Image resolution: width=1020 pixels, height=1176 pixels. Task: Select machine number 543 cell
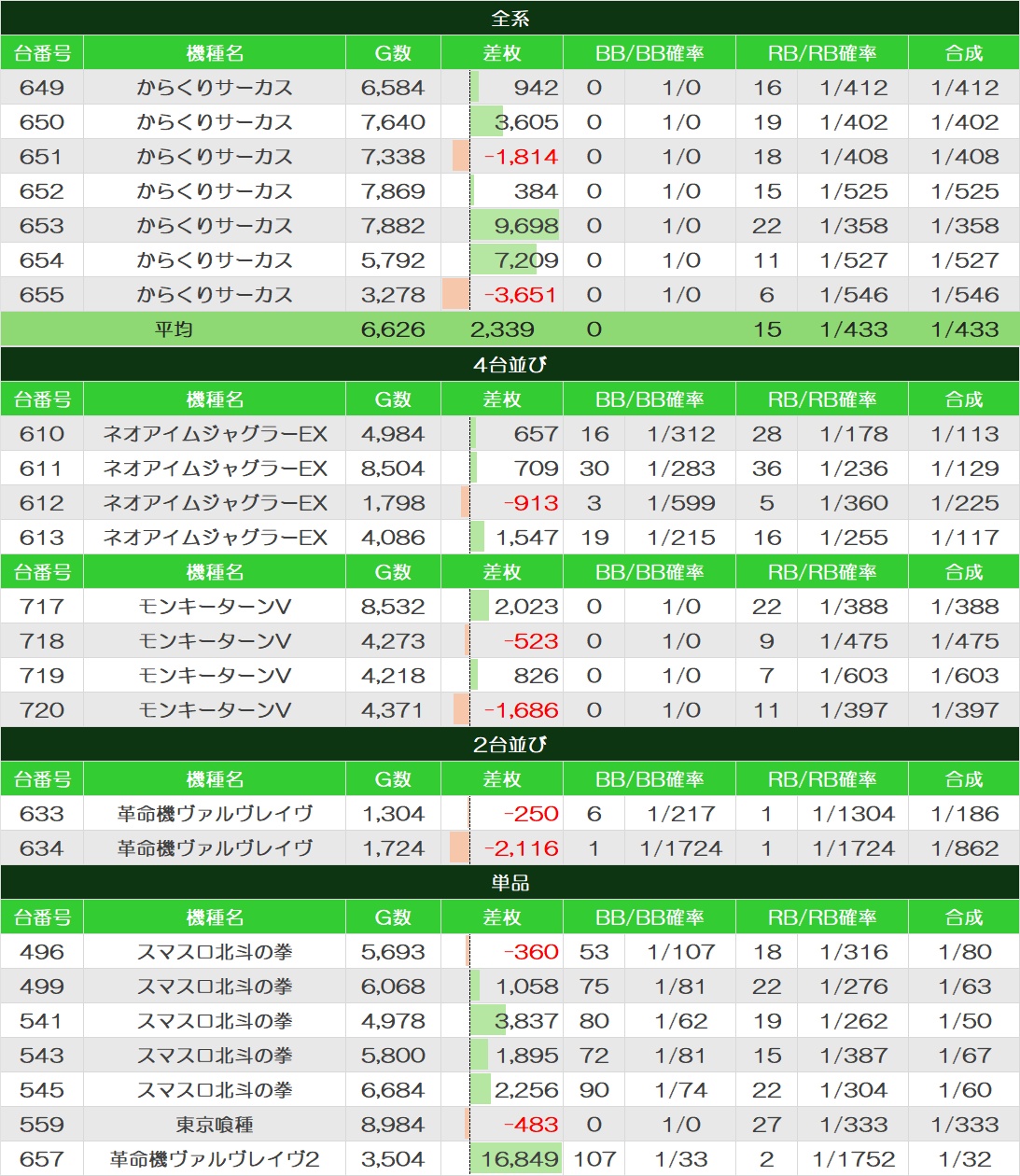point(42,1056)
